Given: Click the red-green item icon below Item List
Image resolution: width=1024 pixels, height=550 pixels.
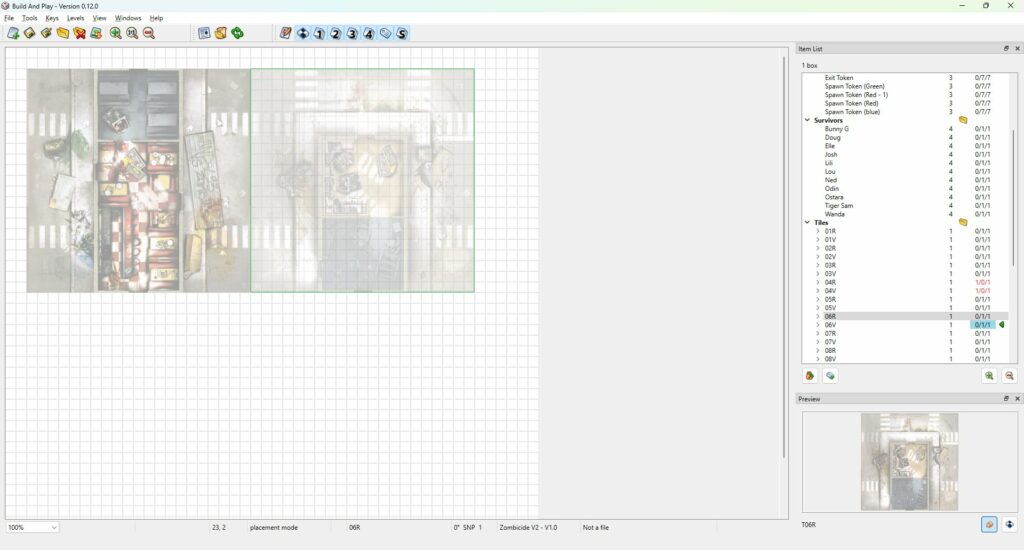Looking at the screenshot, I should (810, 376).
